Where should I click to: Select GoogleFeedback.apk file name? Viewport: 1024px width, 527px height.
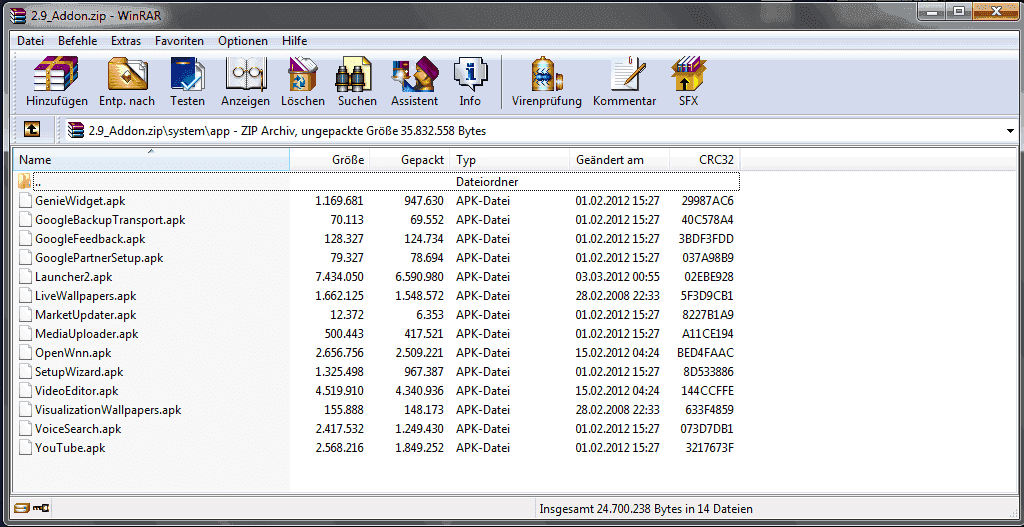(90, 239)
